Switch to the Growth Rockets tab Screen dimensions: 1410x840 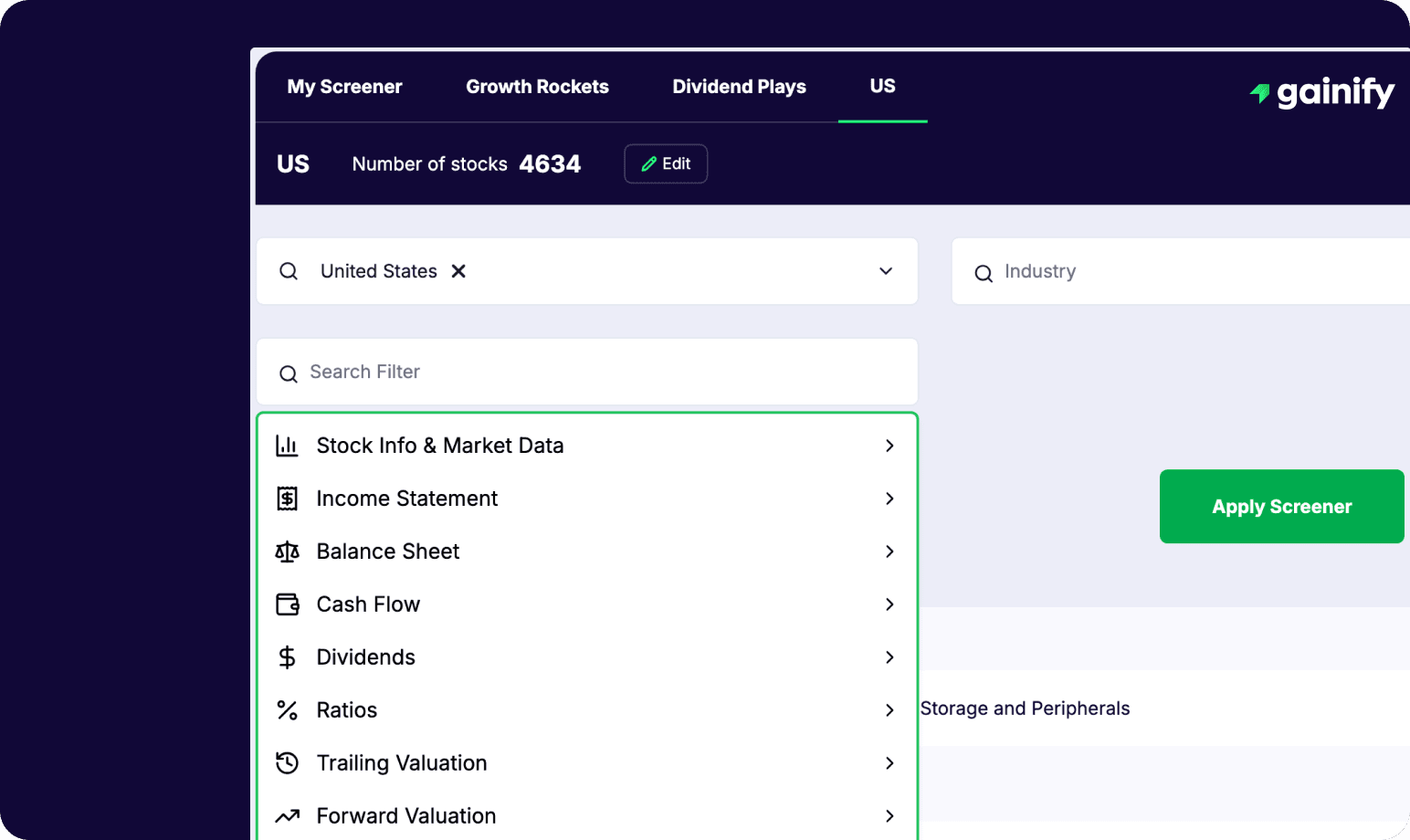[x=537, y=87]
